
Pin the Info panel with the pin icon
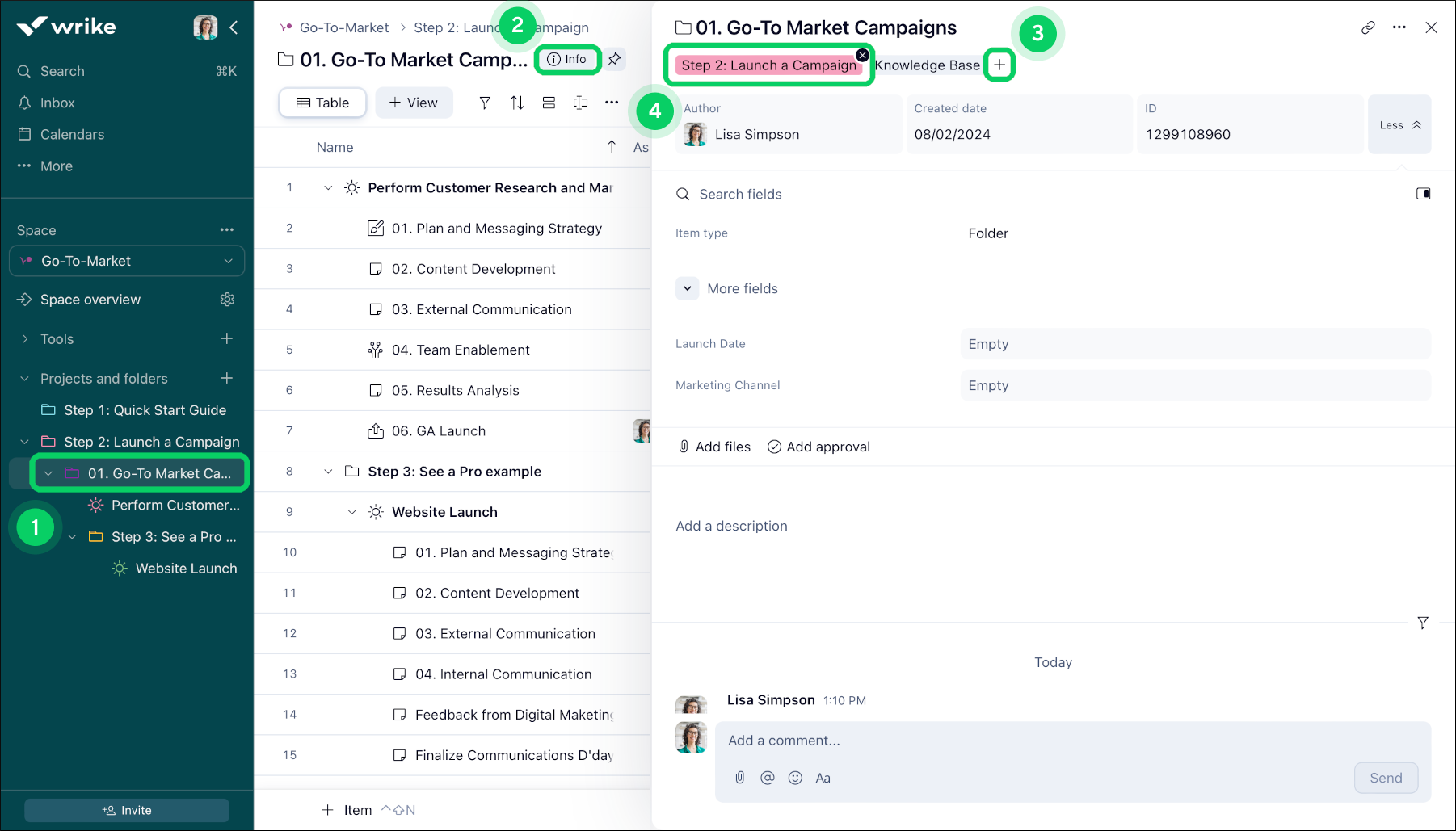click(614, 59)
